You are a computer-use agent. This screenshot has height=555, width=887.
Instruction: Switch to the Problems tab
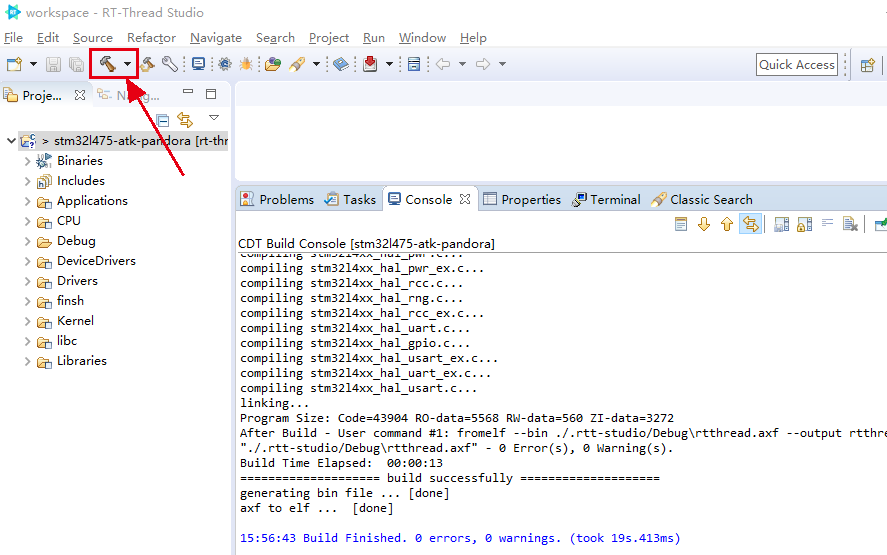tap(277, 200)
